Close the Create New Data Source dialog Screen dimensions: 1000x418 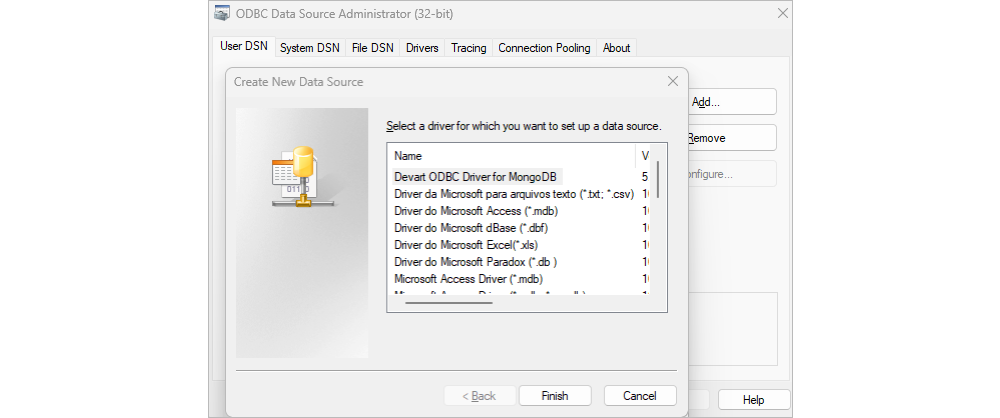(x=672, y=81)
